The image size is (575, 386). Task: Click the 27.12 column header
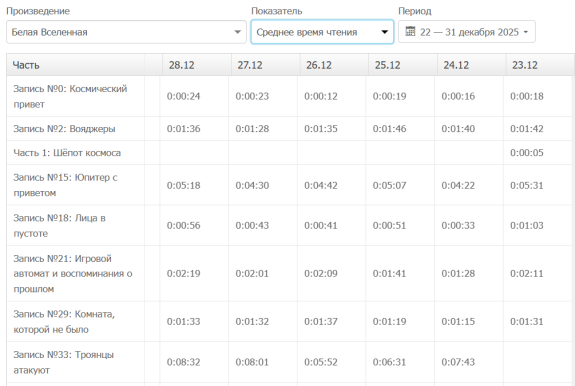[265, 65]
